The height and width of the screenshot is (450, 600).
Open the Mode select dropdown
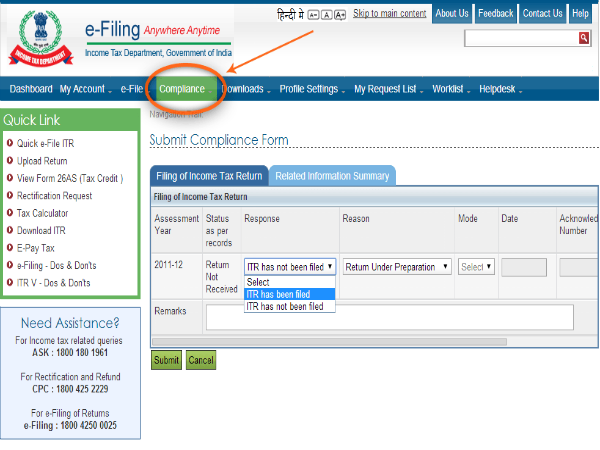[476, 267]
